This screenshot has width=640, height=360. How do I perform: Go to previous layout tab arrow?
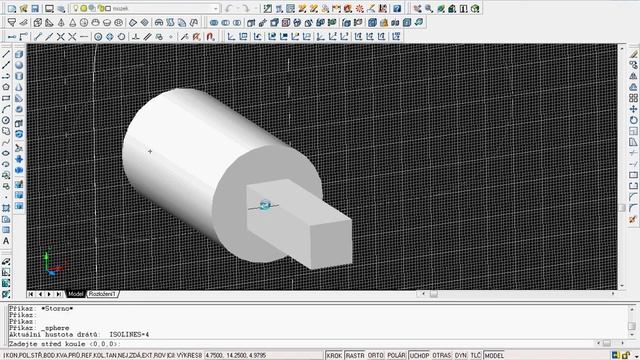(x=40, y=294)
